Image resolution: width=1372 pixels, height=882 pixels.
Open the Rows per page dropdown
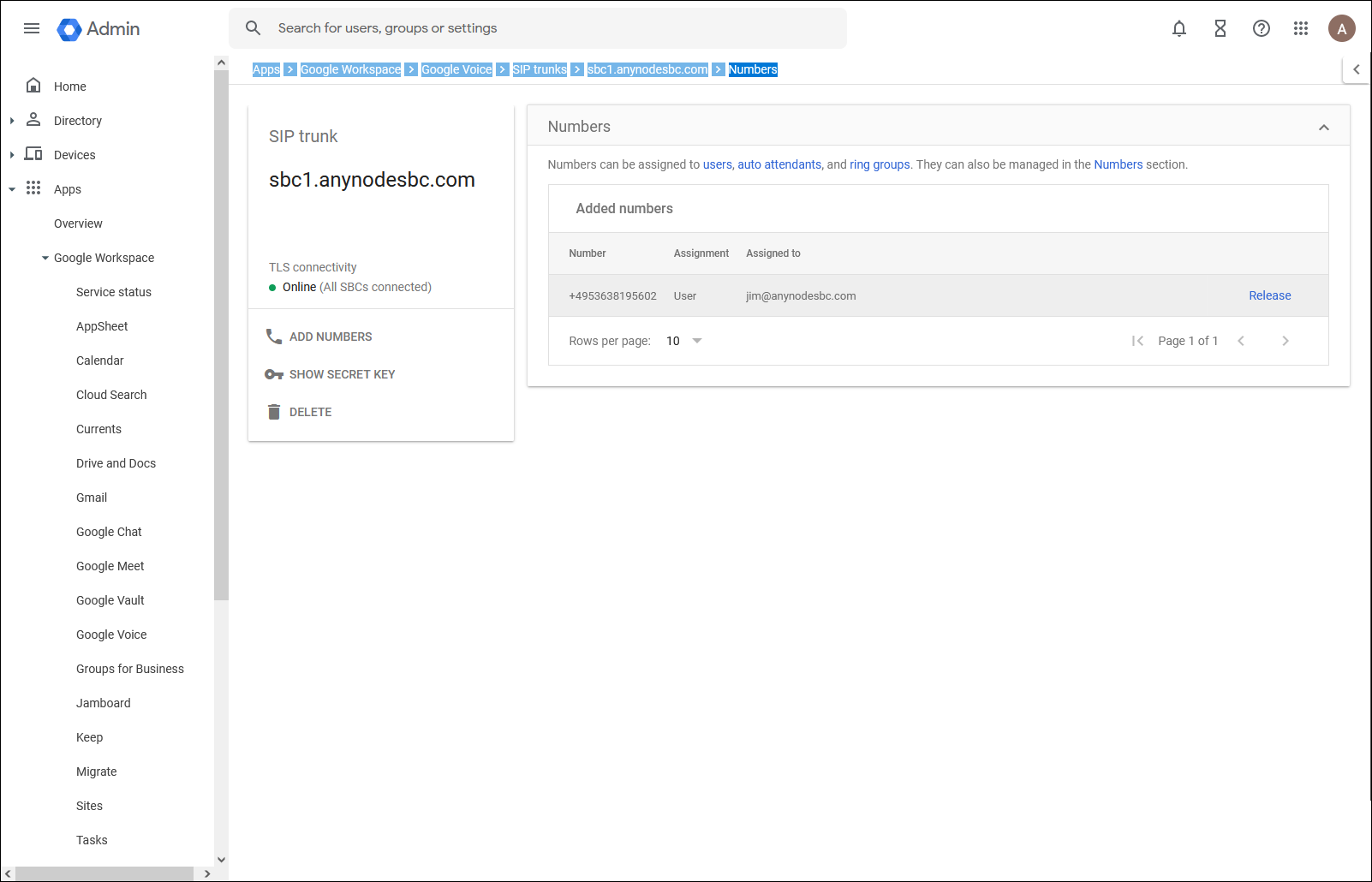click(x=684, y=341)
